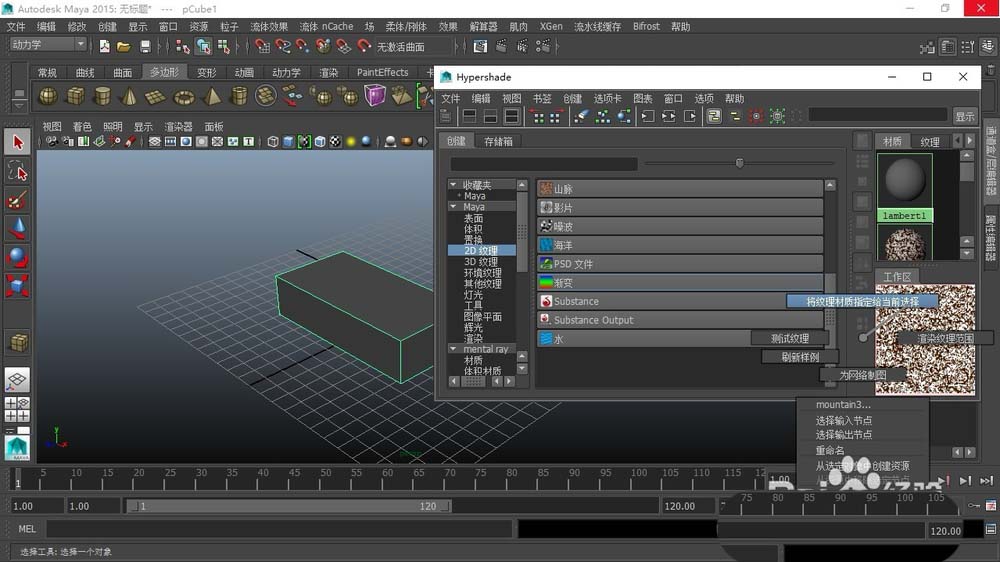1000x562 pixels.
Task: Collapse the 收藏夹 tree section
Action: tap(454, 185)
